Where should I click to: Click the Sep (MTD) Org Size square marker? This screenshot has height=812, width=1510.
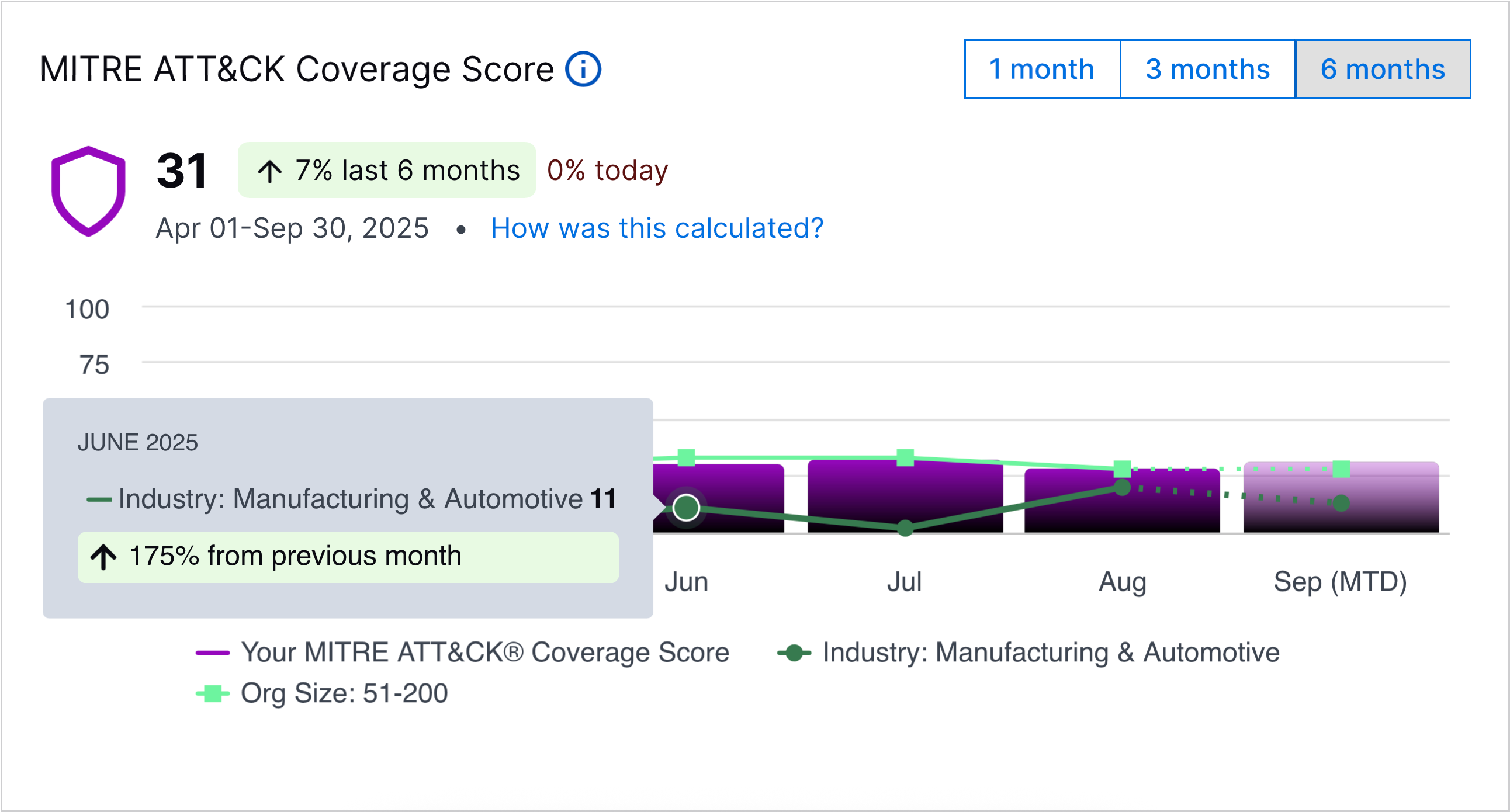click(1341, 469)
